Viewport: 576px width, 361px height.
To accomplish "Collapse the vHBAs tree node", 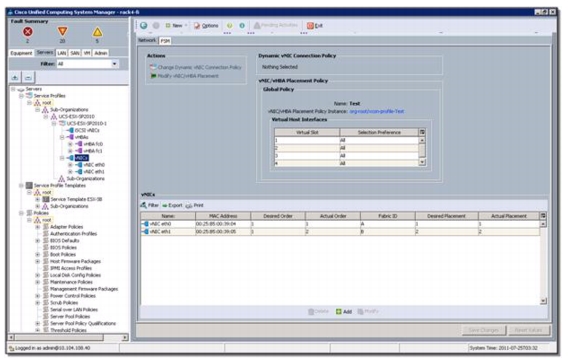I will point(62,137).
